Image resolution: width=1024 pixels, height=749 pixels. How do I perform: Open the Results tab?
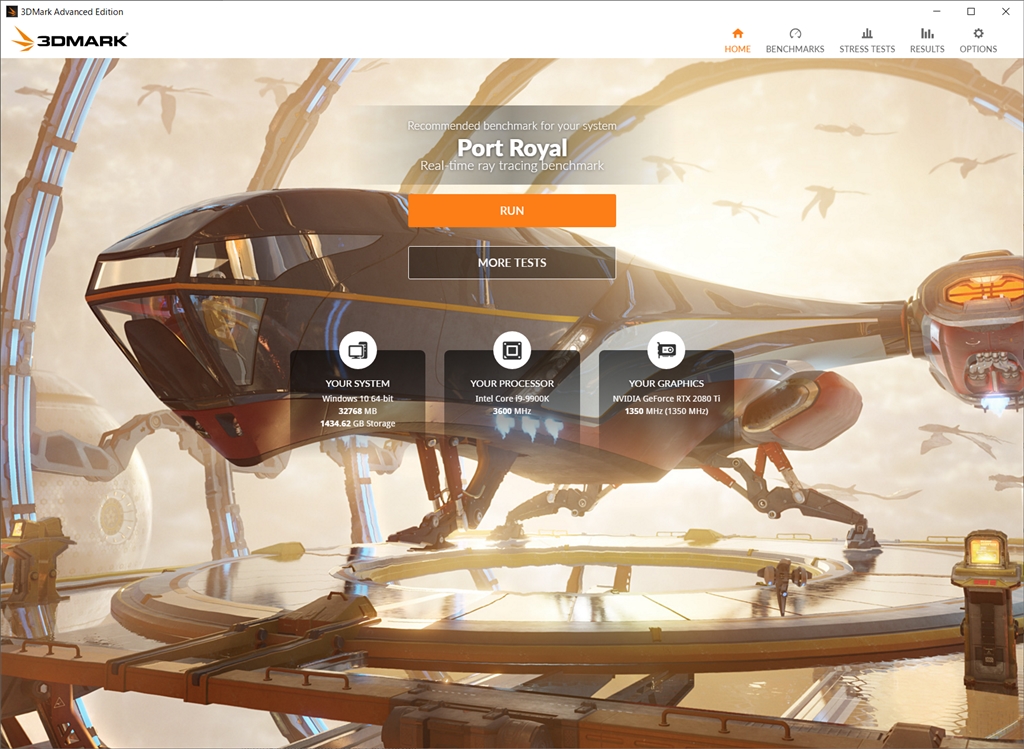pos(927,40)
